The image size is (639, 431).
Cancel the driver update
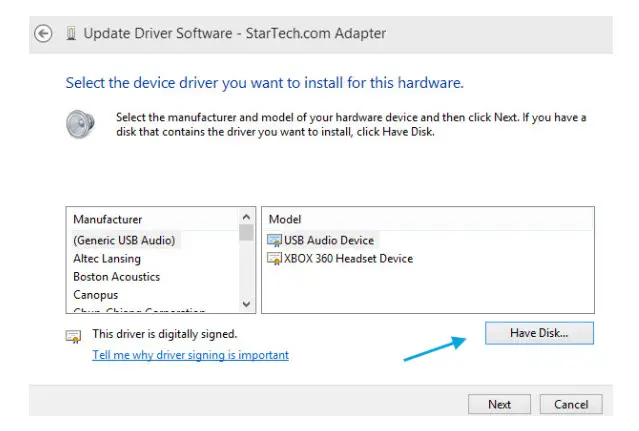571,404
